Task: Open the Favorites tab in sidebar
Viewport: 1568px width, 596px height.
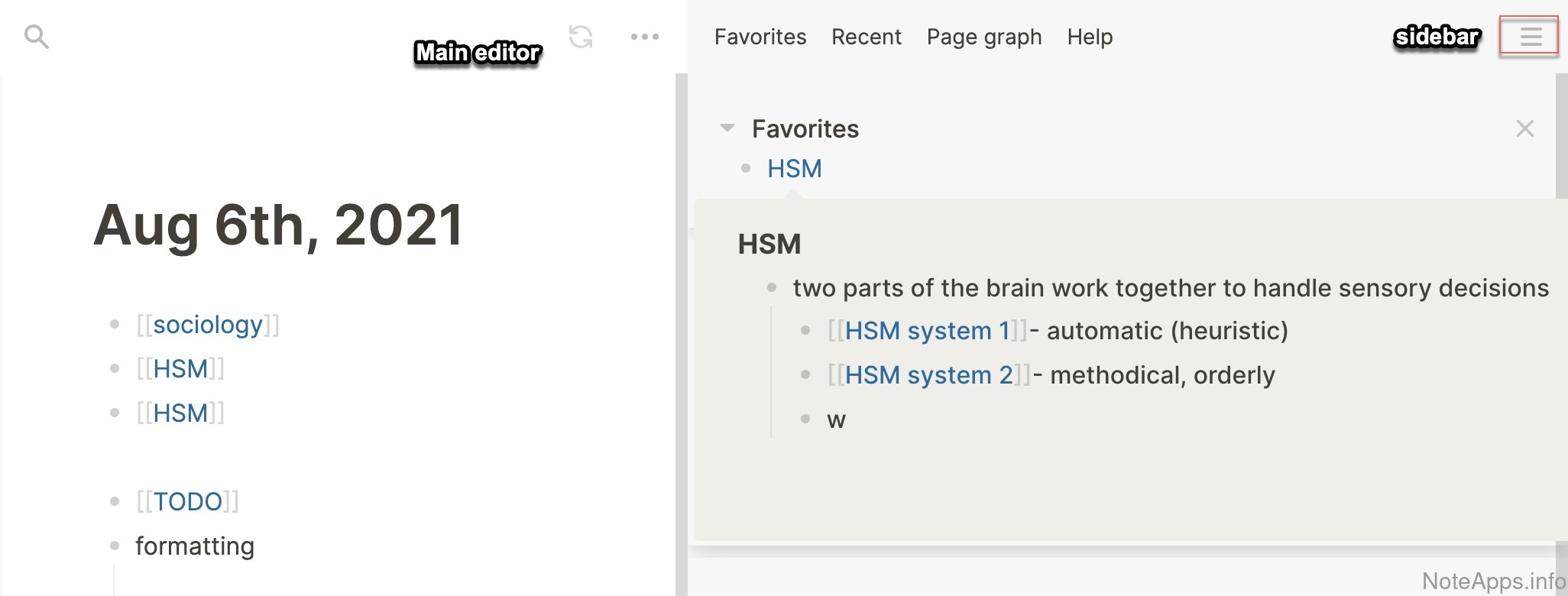Action: [x=760, y=37]
